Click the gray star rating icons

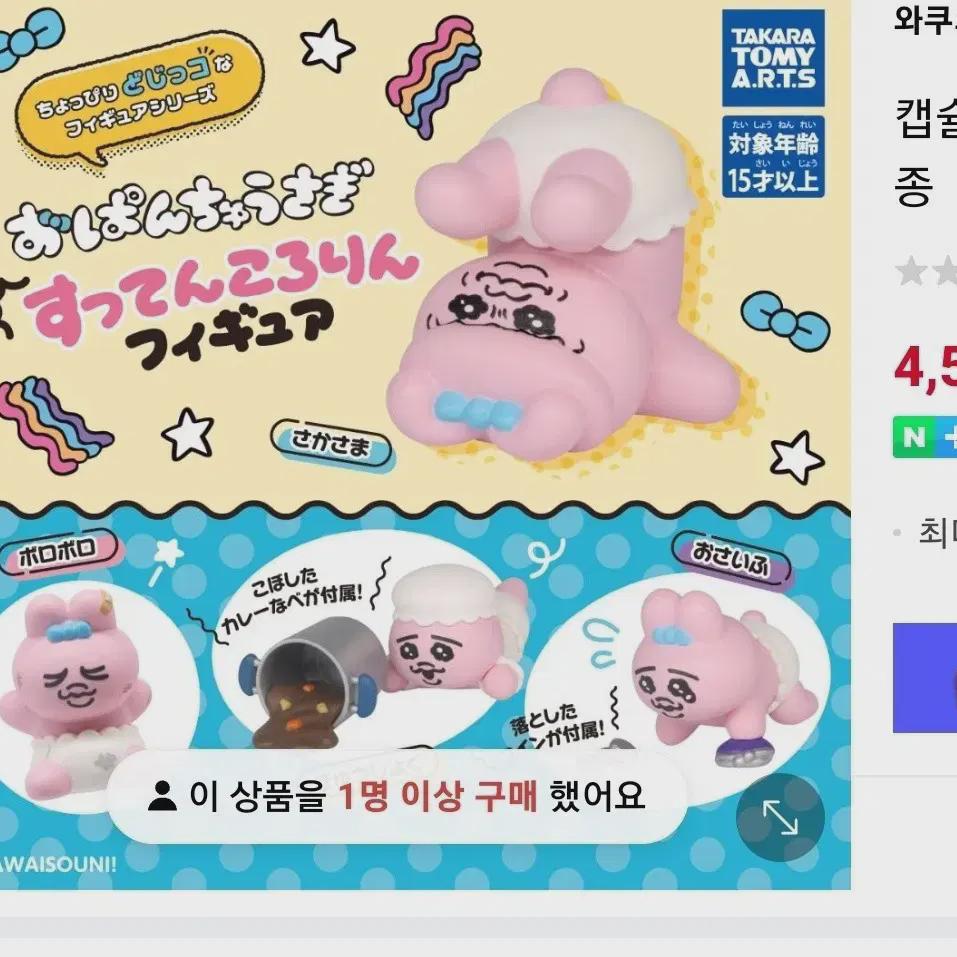(x=926, y=271)
